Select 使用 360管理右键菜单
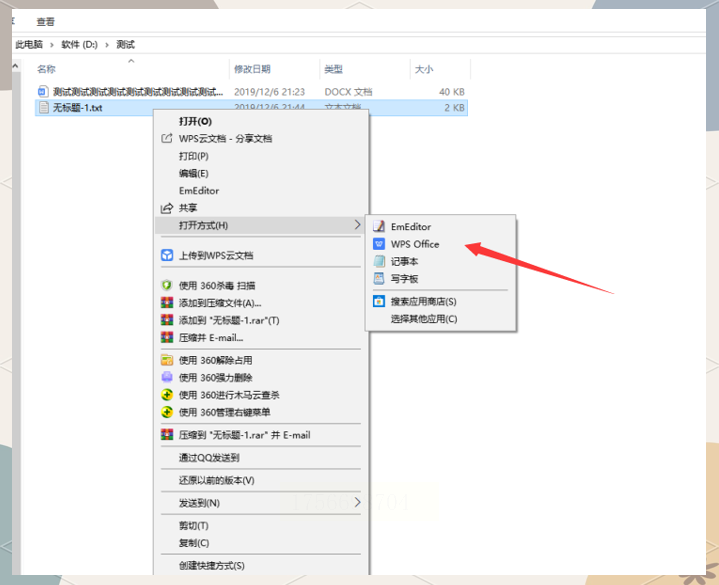The image size is (719, 585). click(x=225, y=413)
